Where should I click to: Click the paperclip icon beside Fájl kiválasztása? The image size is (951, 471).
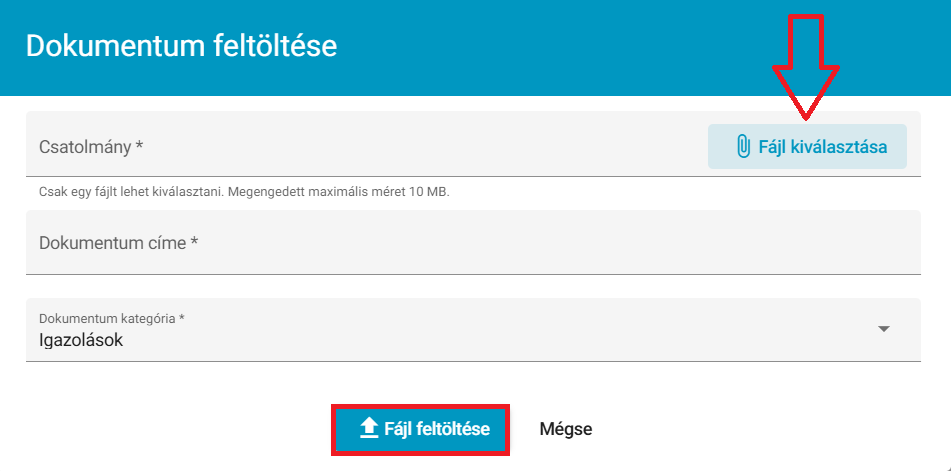pos(742,147)
